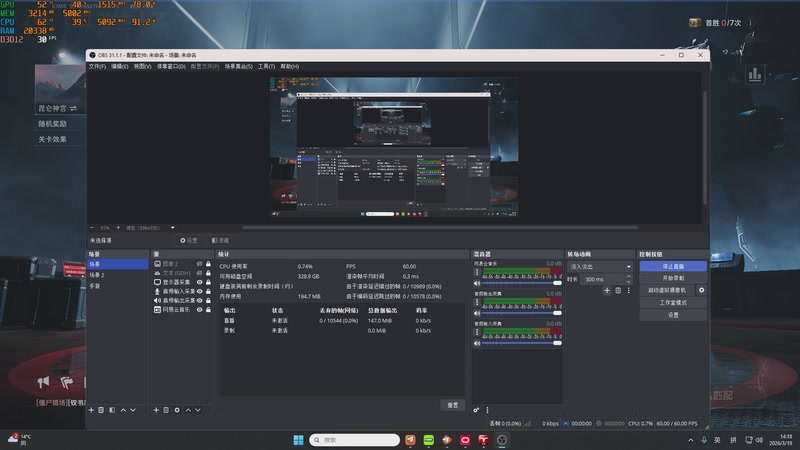Image resolution: width=800 pixels, height=450 pixels.
Task: Add a new source with sources plus icon
Action: click(156, 410)
